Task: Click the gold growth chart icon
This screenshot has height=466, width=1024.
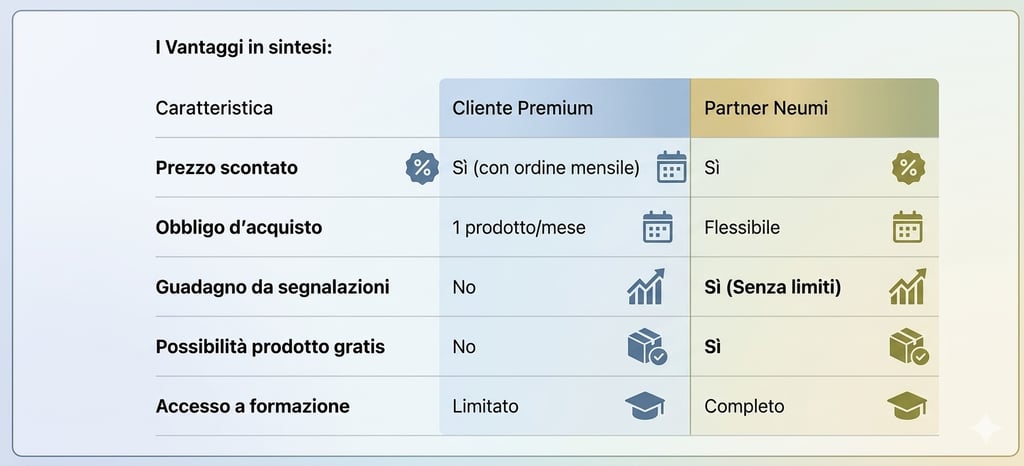Action: (907, 287)
